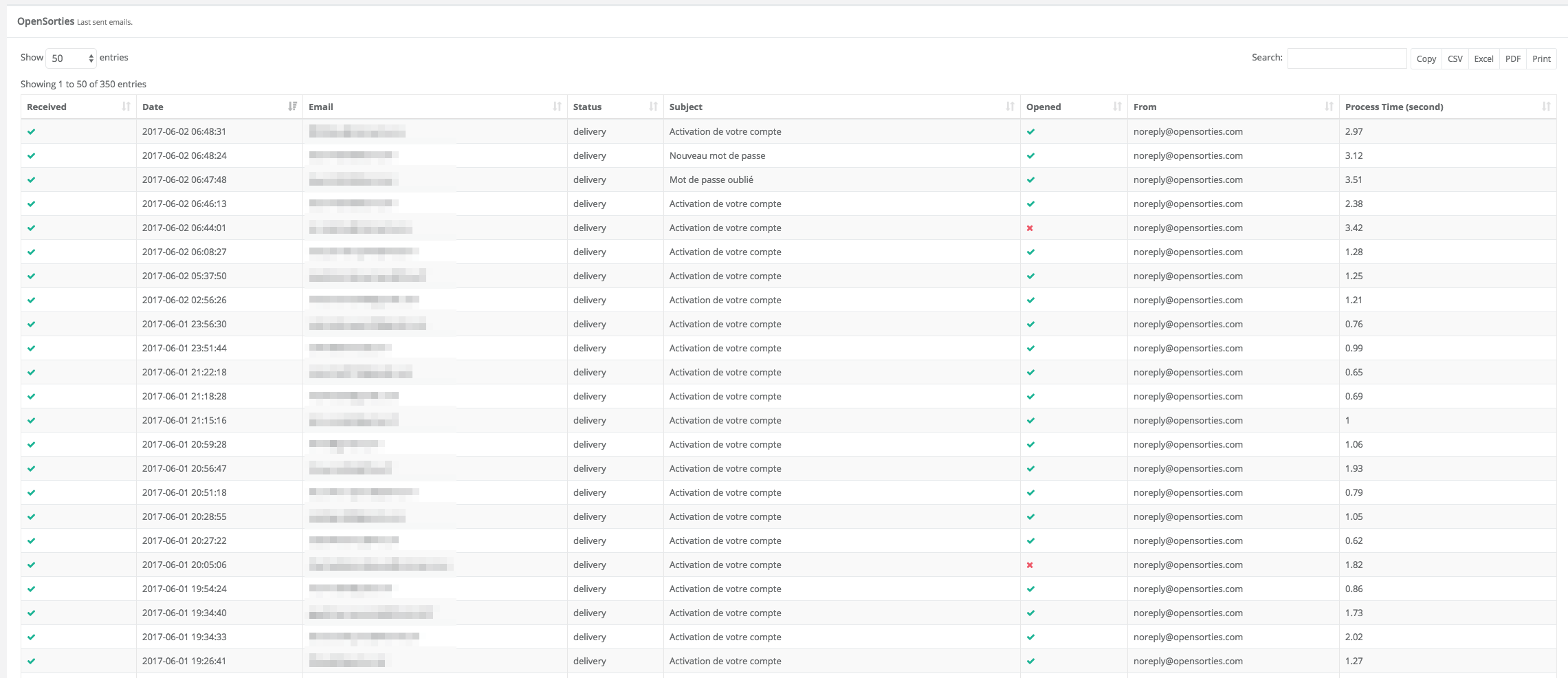The image size is (1568, 678).
Task: Click opened checkmark in 20:59:28 row
Action: pos(1030,445)
